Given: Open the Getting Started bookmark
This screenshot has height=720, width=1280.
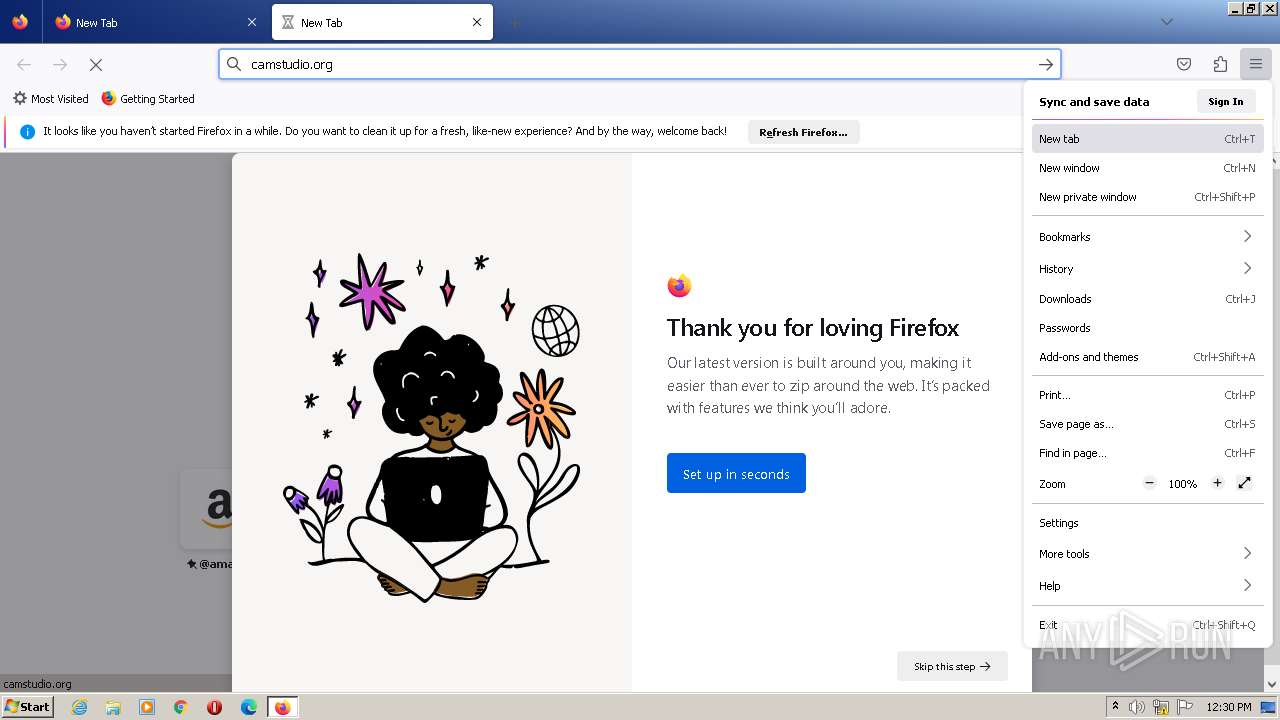Looking at the screenshot, I should [148, 99].
